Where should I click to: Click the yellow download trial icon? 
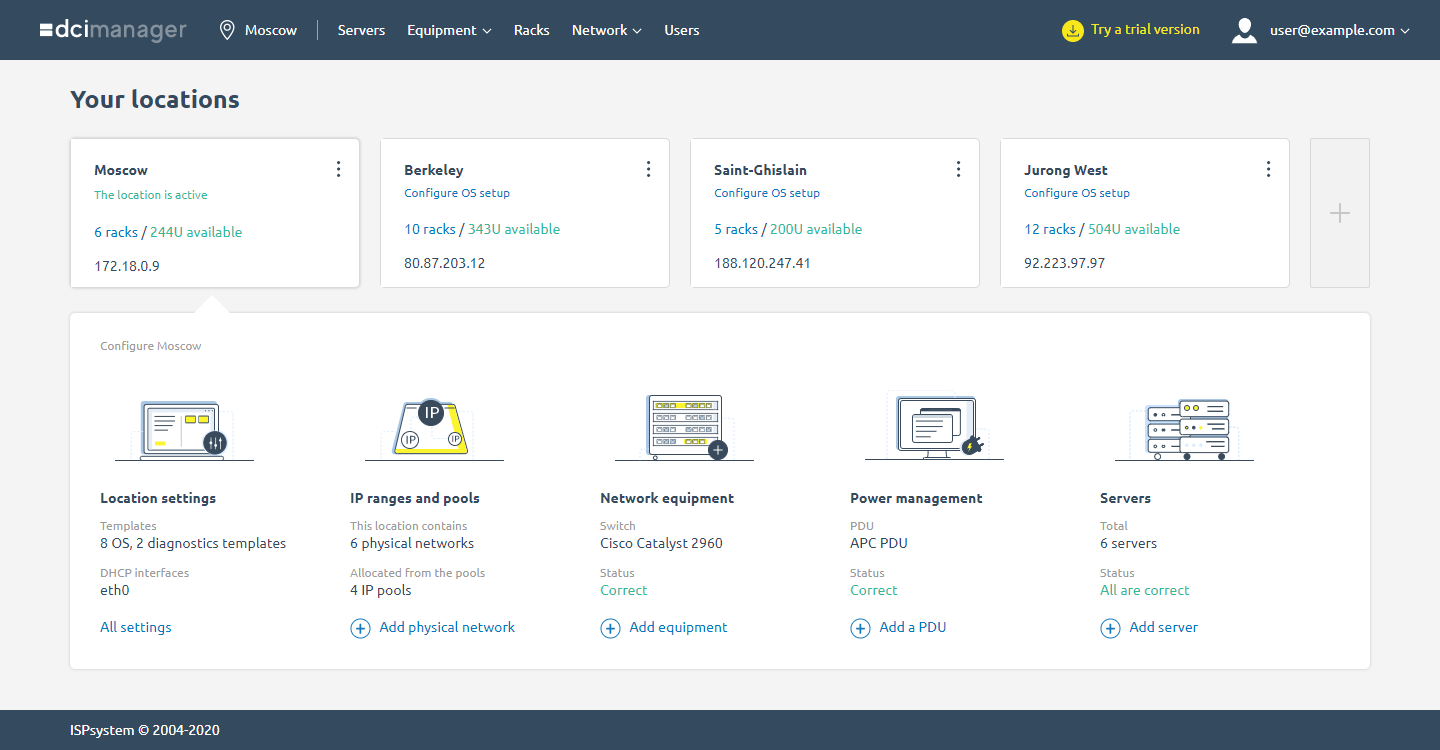click(1072, 30)
